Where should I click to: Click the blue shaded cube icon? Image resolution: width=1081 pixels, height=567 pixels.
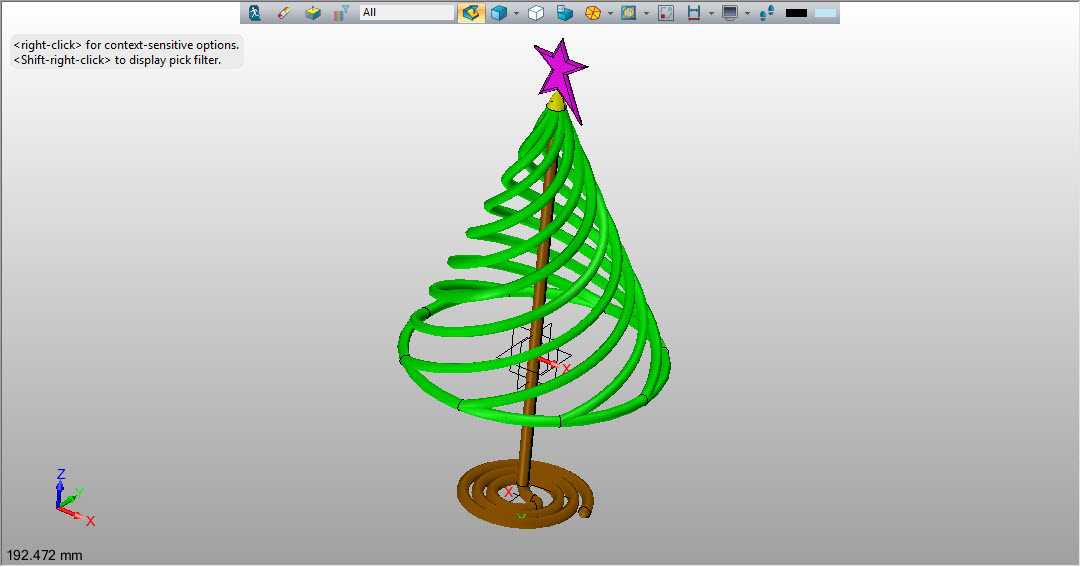(x=498, y=12)
